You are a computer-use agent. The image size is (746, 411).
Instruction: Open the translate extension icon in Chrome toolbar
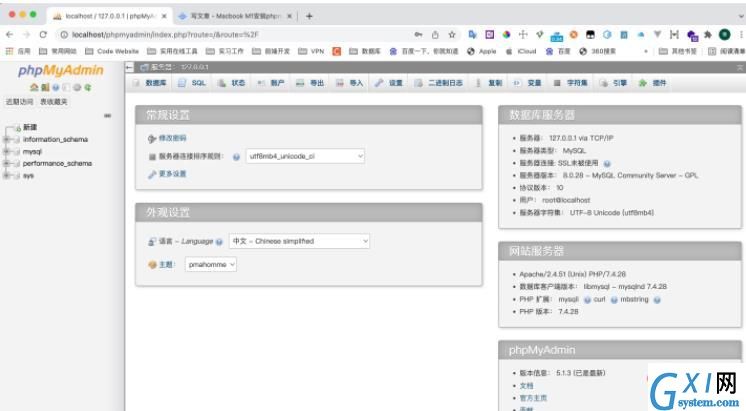click(472, 34)
